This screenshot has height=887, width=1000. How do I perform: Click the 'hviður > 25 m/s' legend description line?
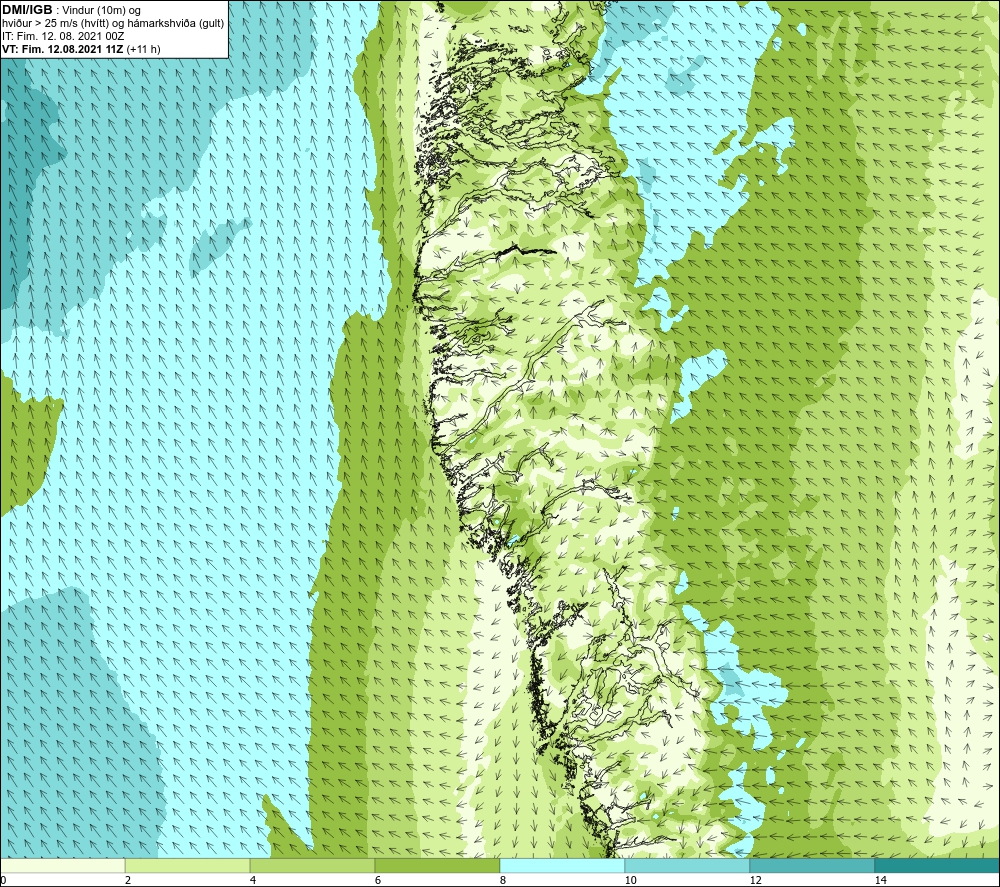tap(113, 24)
